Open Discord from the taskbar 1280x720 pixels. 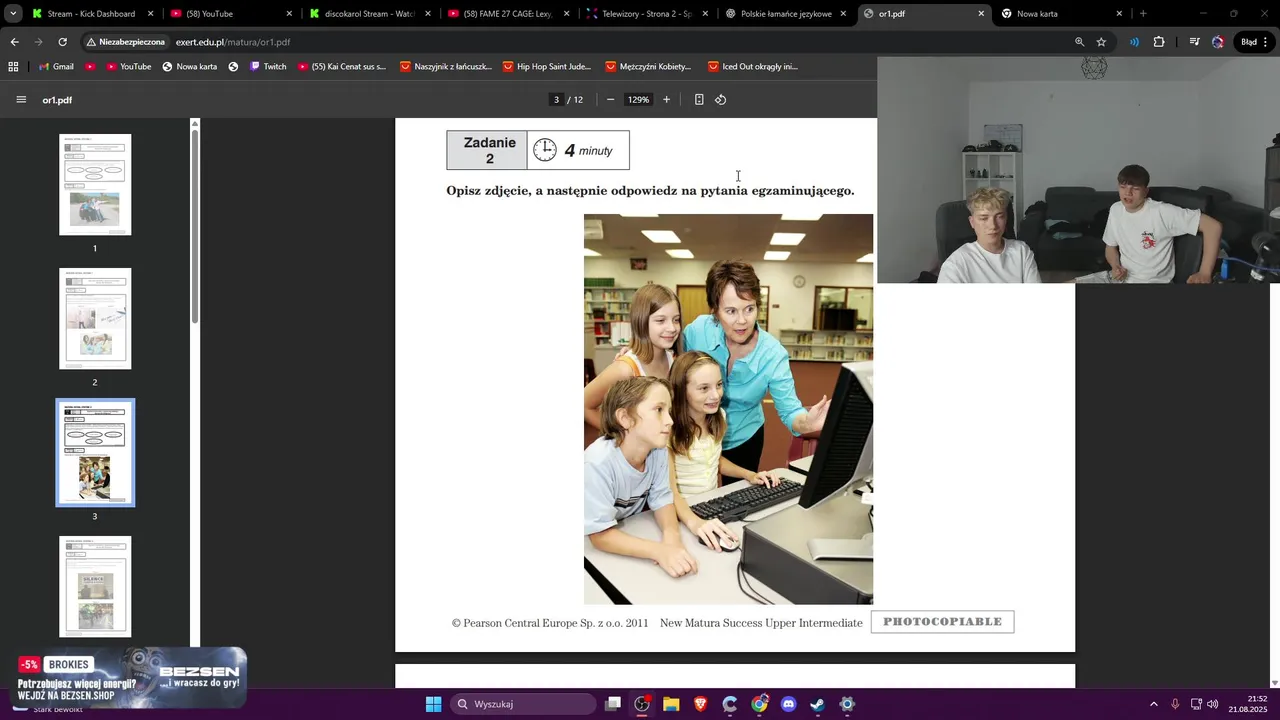tap(788, 704)
